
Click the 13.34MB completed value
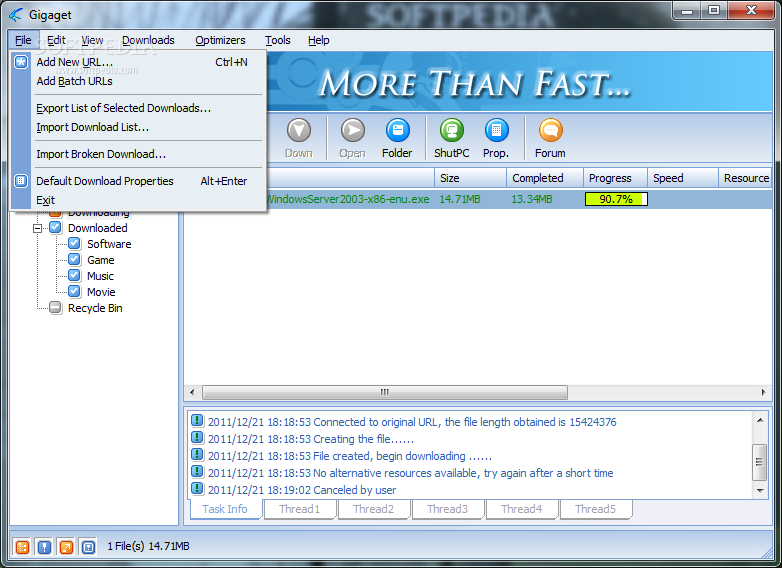click(532, 199)
